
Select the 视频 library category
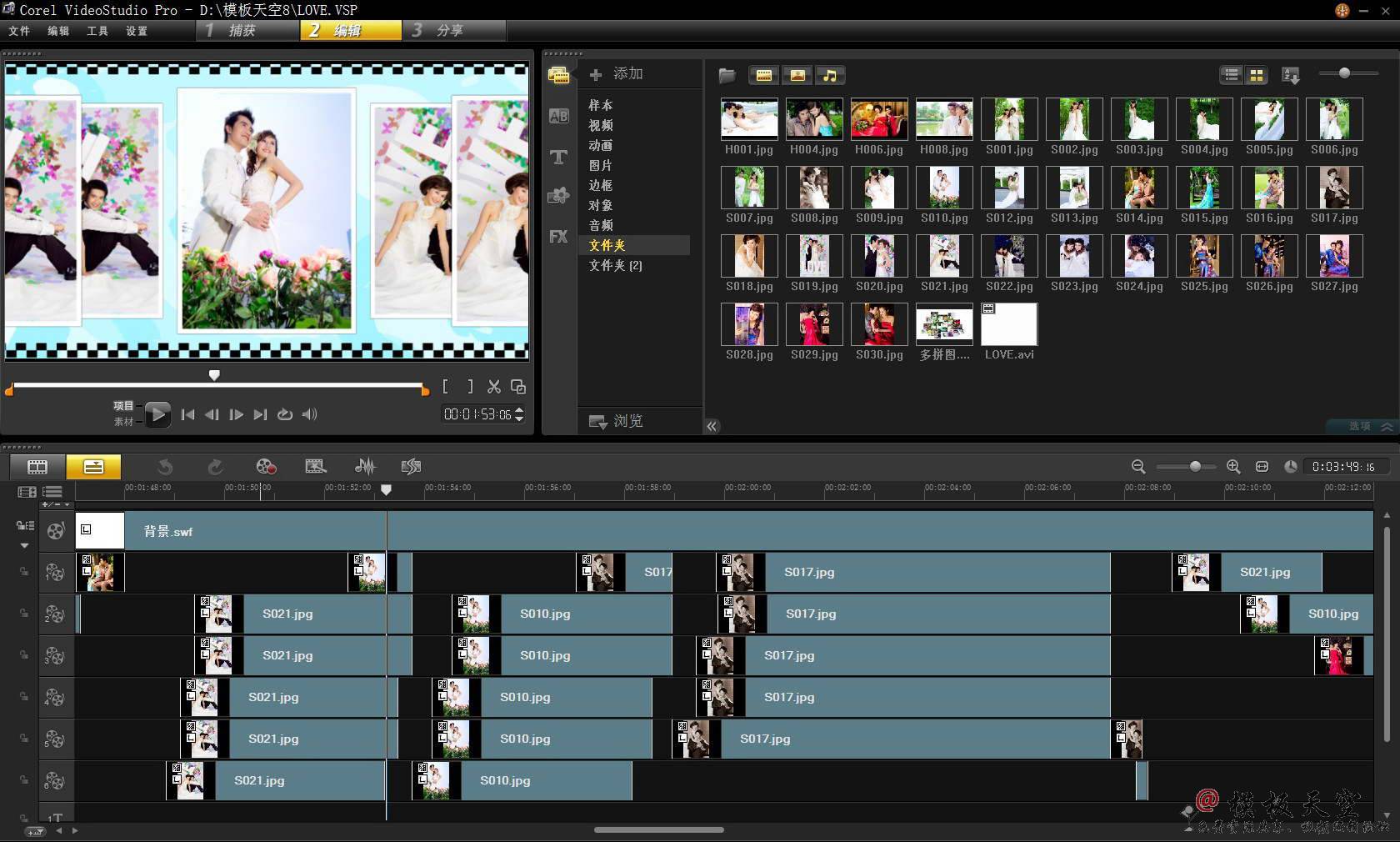[601, 125]
